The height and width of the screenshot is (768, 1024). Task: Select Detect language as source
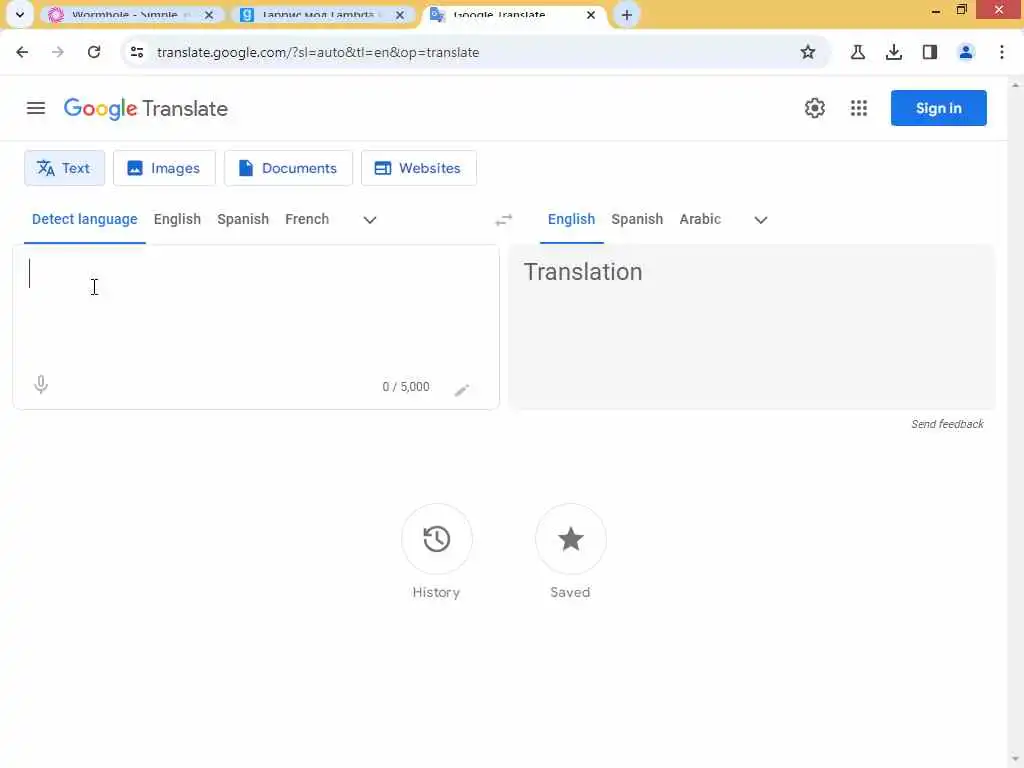tap(85, 219)
